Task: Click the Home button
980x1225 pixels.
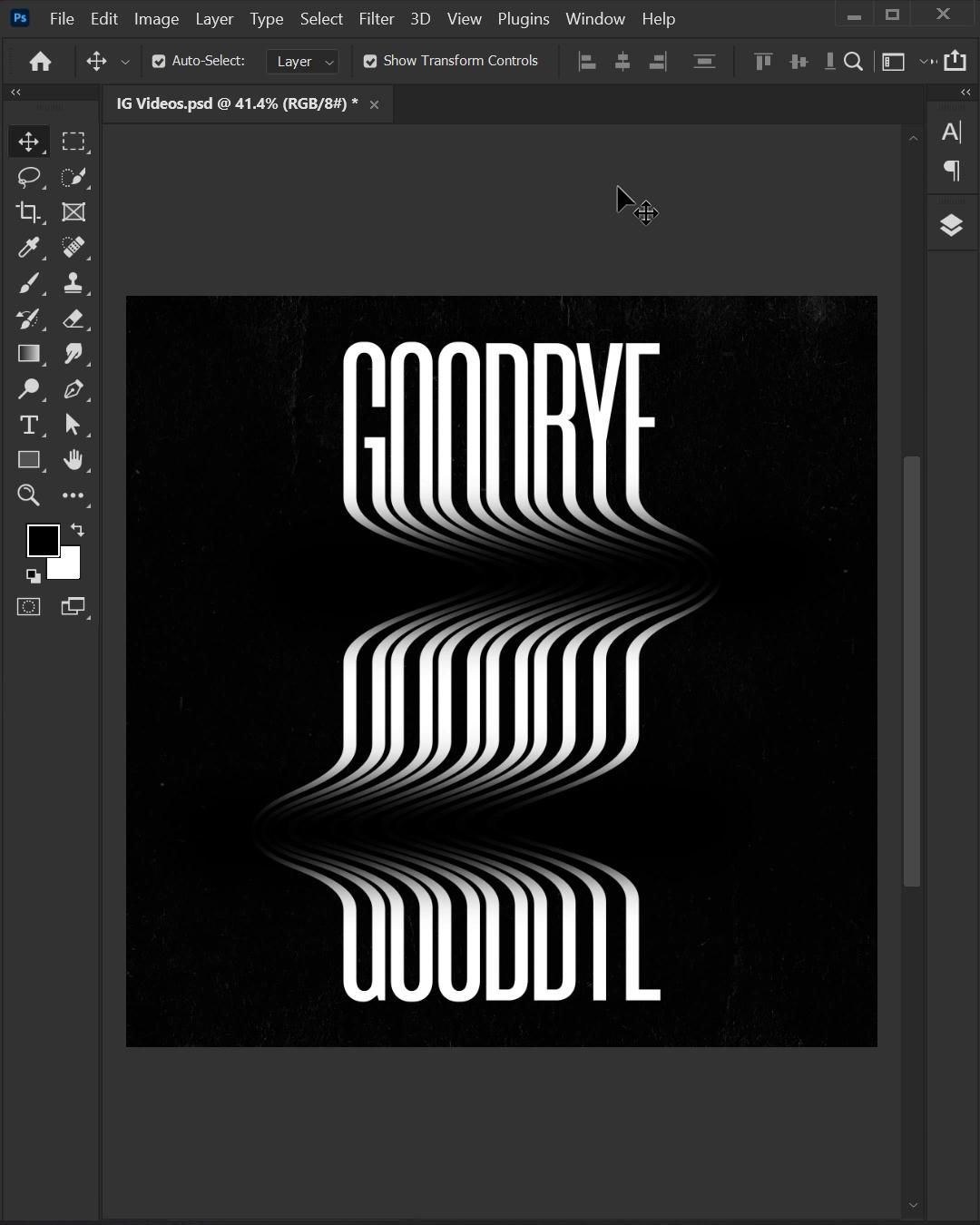Action: point(40,62)
